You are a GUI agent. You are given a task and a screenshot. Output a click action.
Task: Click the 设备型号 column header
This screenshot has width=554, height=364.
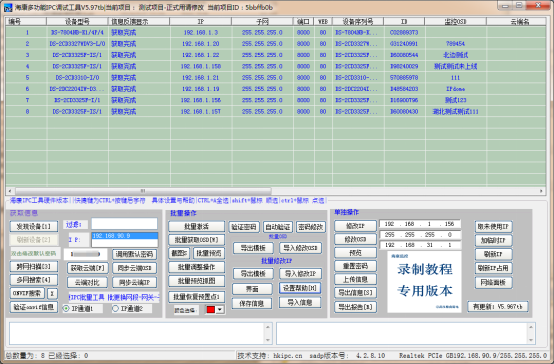(77, 22)
